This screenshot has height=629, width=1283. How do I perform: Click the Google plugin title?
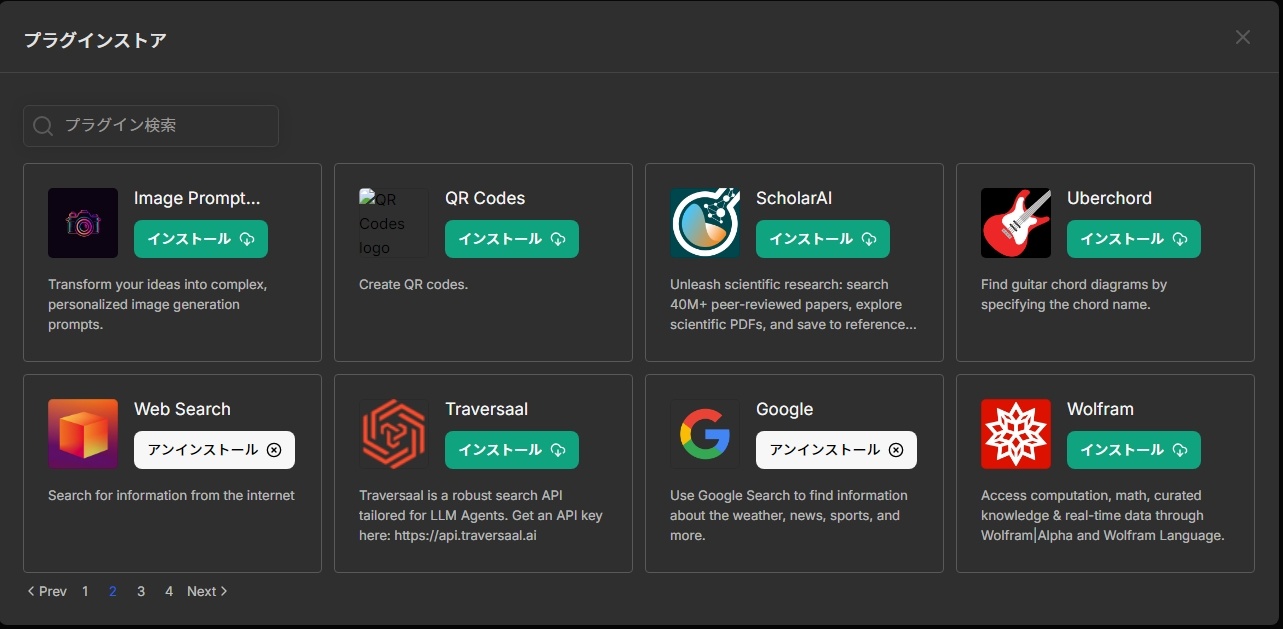[784, 409]
